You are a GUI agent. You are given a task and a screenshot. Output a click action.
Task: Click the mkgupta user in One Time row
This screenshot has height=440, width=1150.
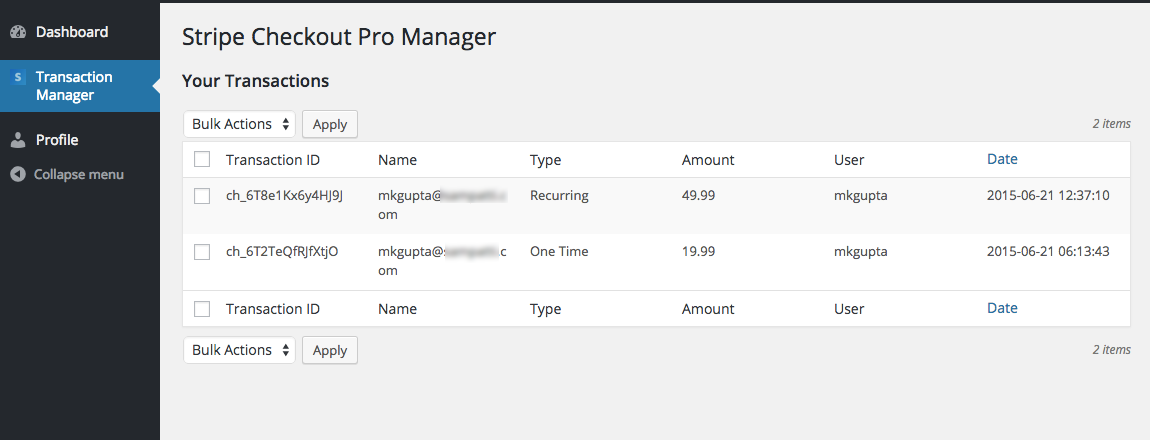pyautogui.click(x=860, y=252)
